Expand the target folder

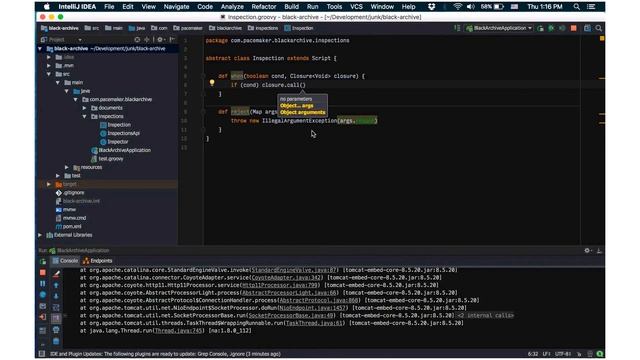tap(49, 184)
